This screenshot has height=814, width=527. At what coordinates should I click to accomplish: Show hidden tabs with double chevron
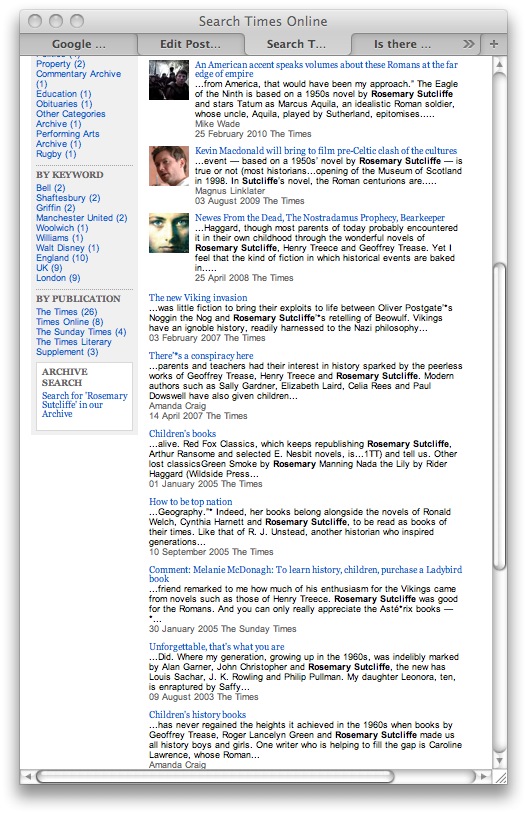click(468, 44)
